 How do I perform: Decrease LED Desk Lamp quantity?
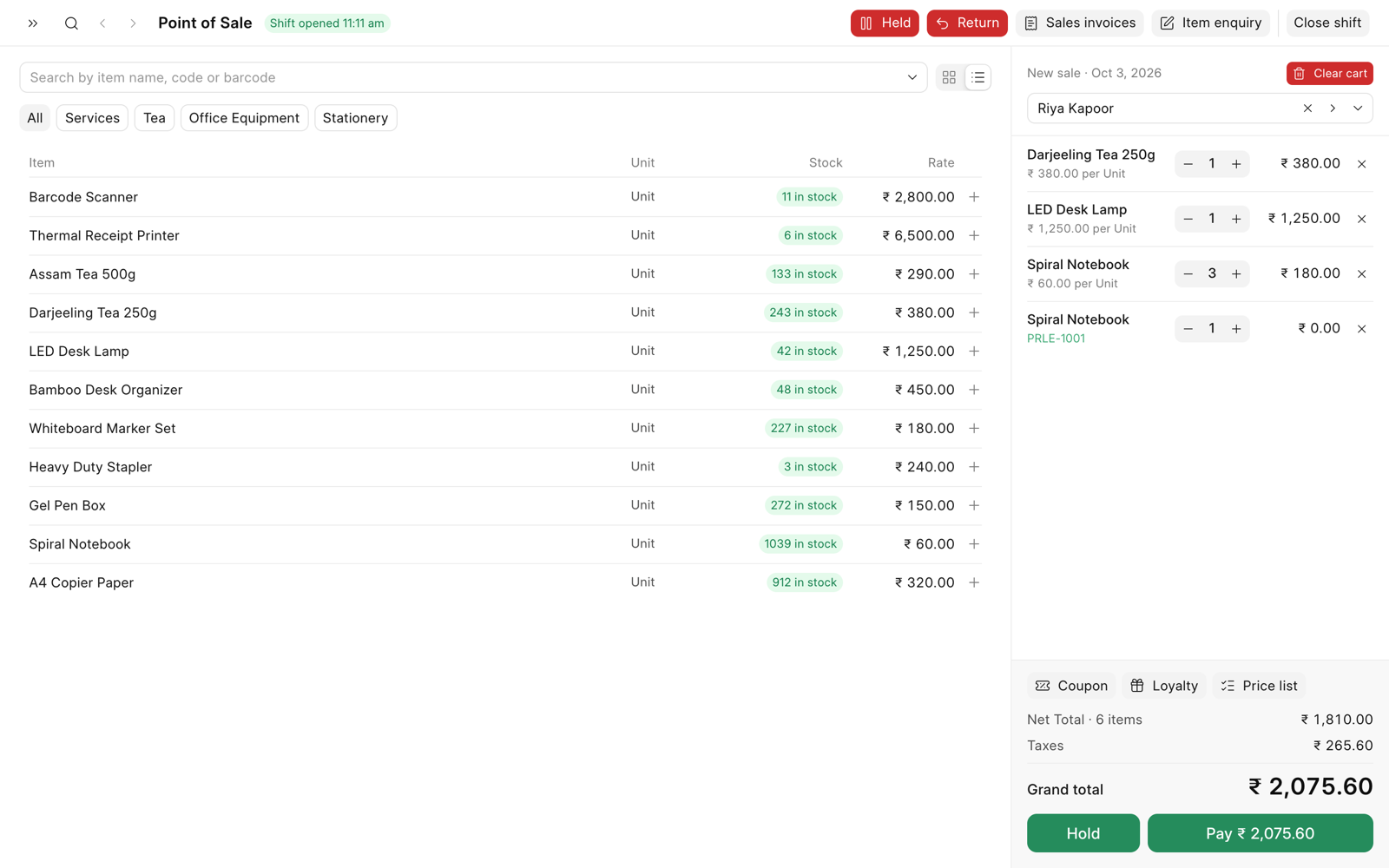tap(1188, 219)
